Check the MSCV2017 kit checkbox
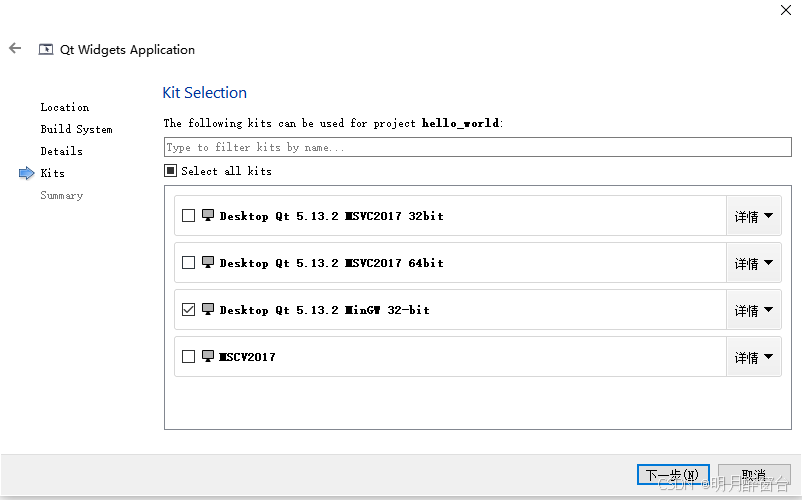 [189, 356]
